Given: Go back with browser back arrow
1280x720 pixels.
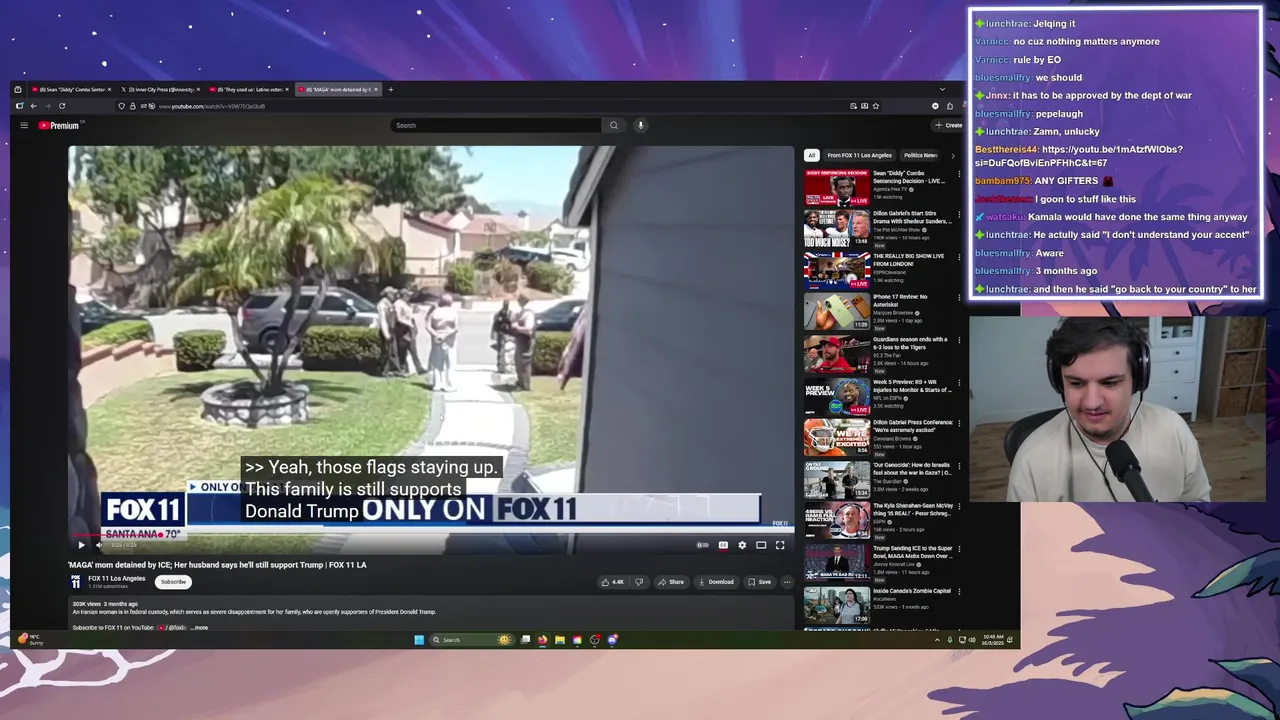Looking at the screenshot, I should (33, 106).
